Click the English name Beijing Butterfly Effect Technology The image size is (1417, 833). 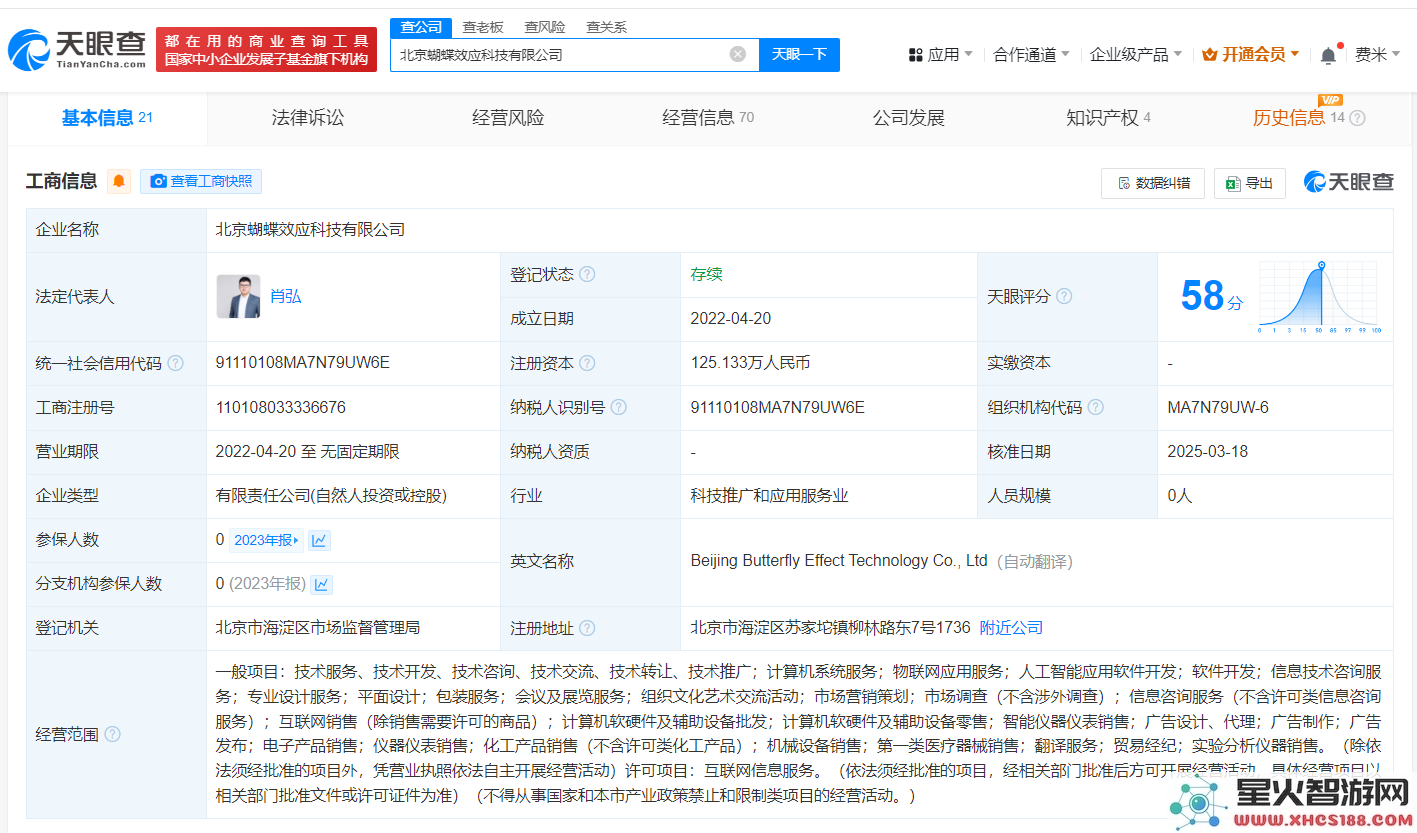pyautogui.click(x=839, y=561)
